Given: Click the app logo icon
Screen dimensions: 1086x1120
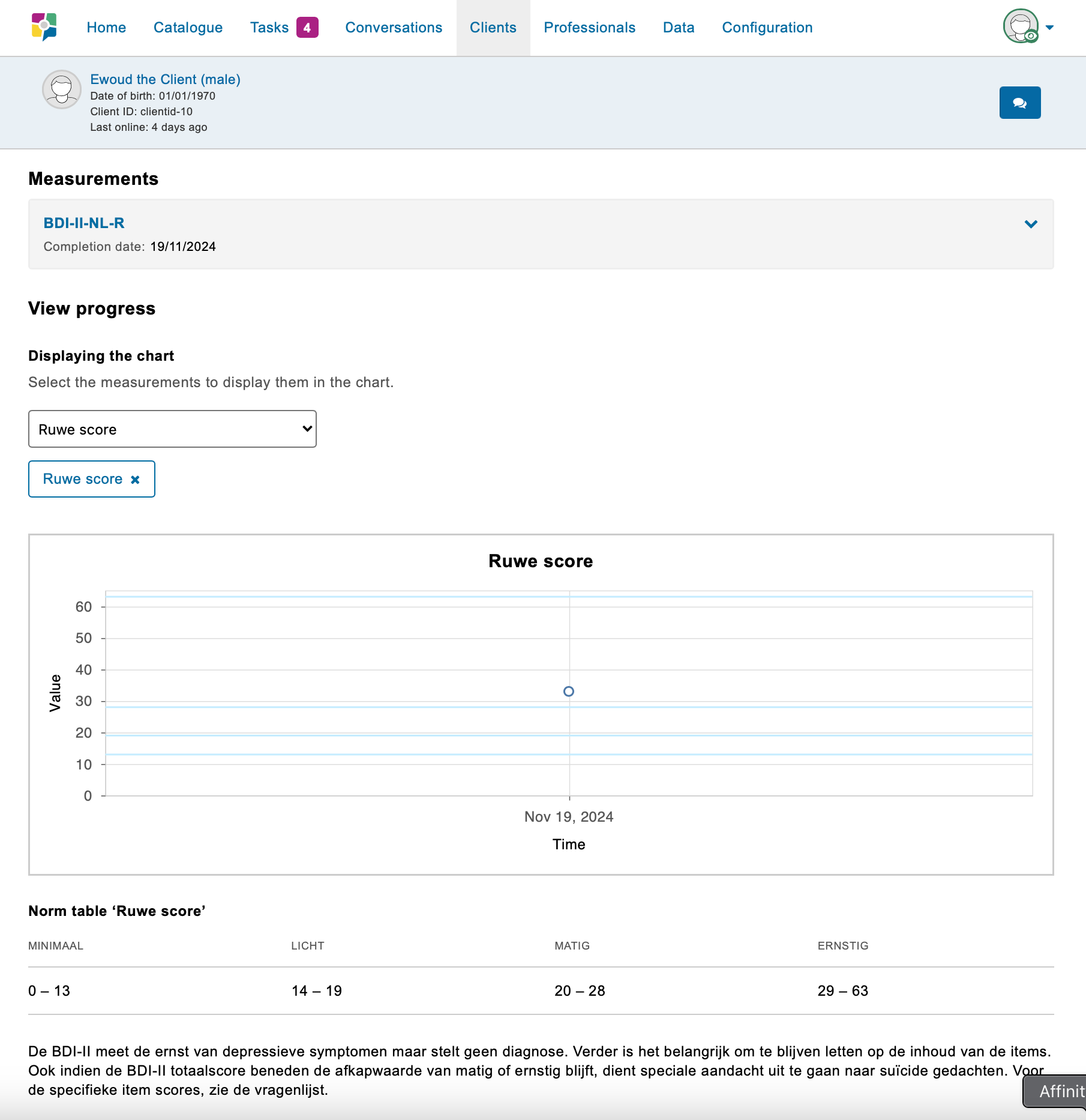Looking at the screenshot, I should point(44,27).
